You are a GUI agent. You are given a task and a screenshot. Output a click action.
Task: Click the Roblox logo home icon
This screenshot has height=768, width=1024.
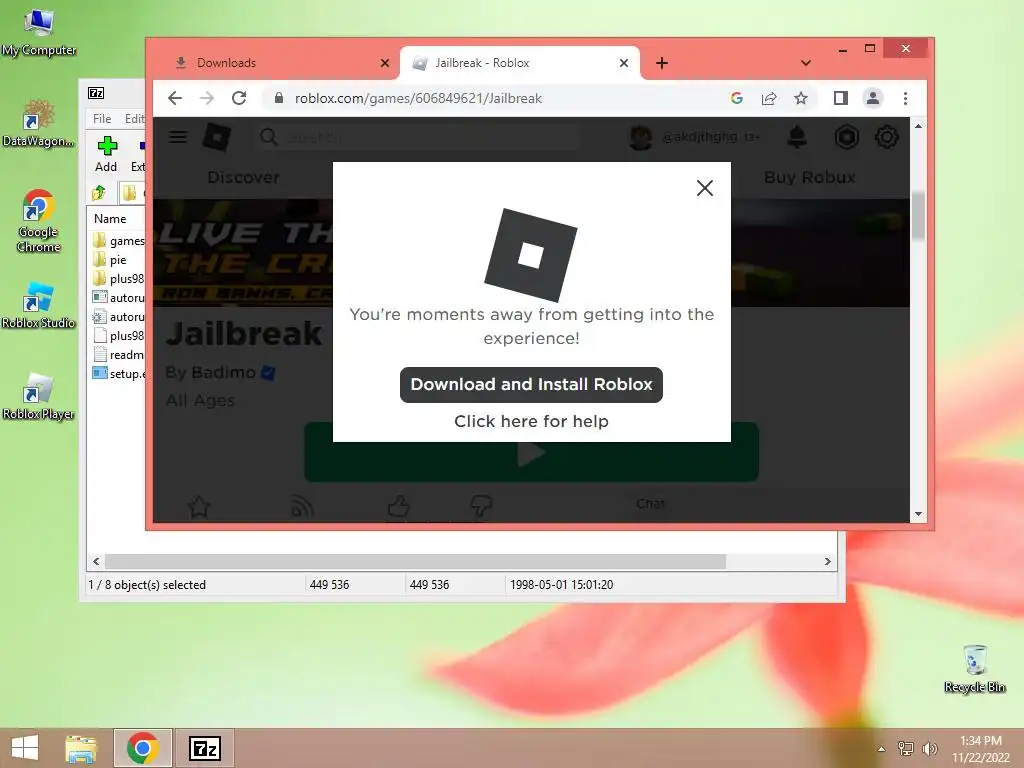[x=217, y=136]
